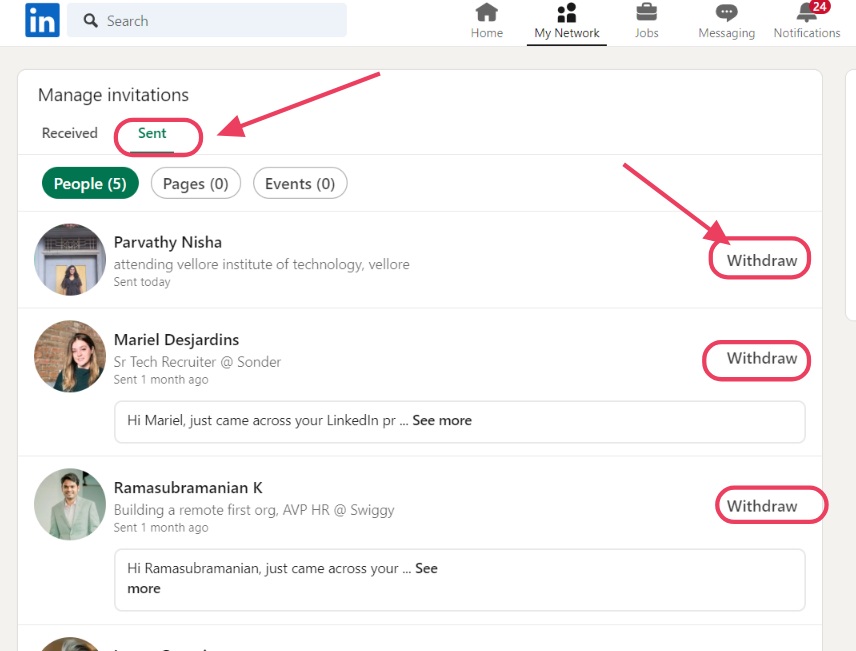
Task: Open the Mariel Desjardins name link
Action: point(176,340)
